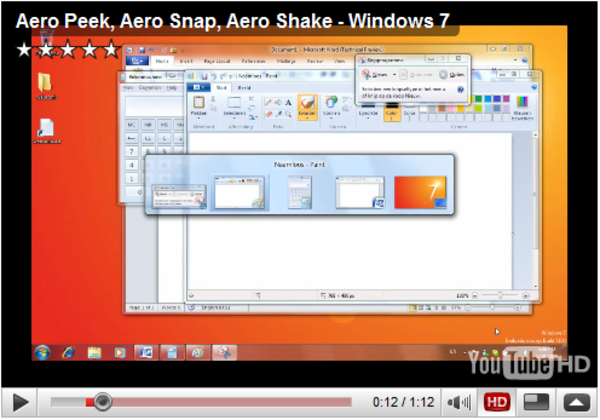Open Internet Explorer from the taskbar
Screen dimensions: 600x420
(68, 353)
